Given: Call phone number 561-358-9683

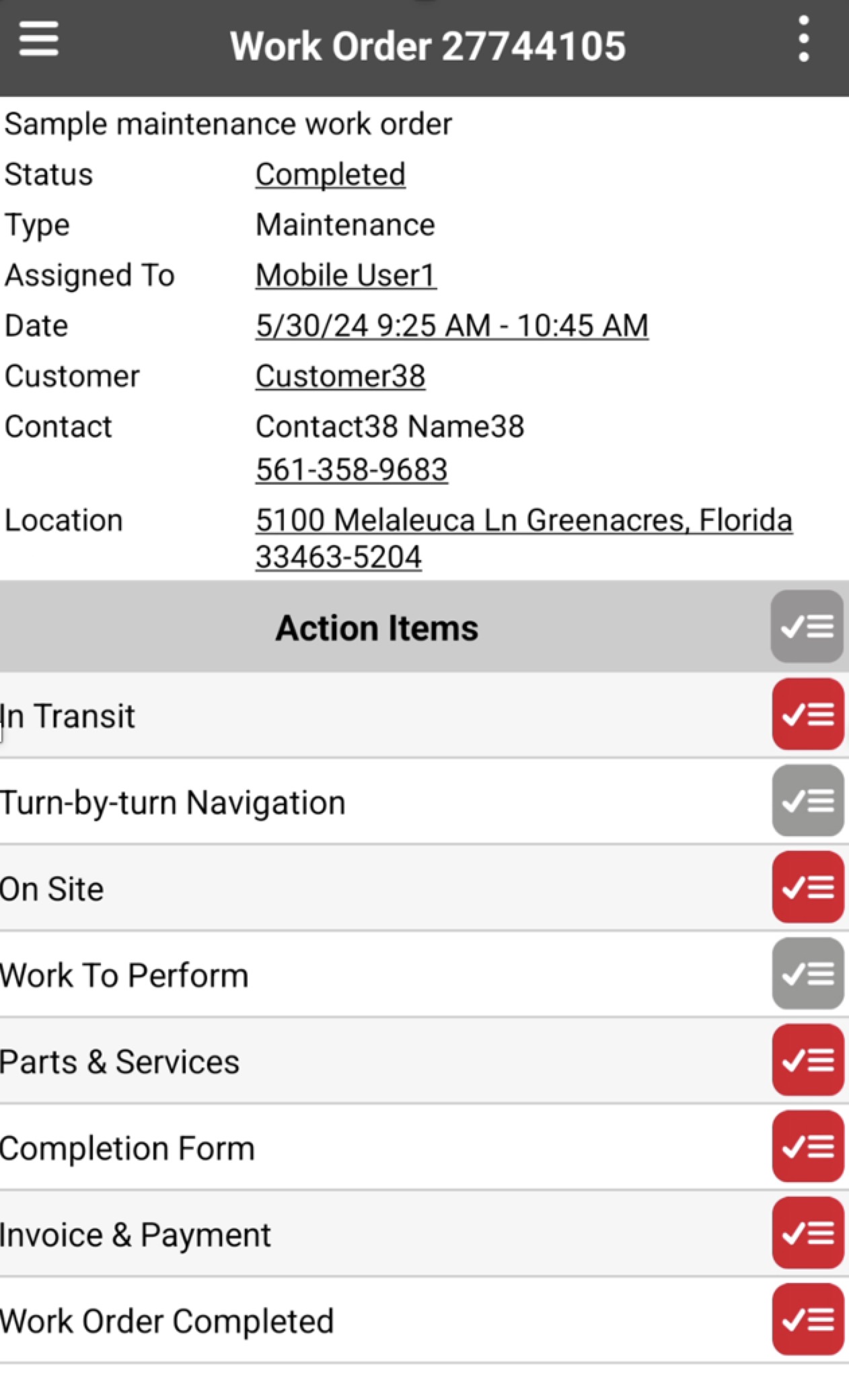Looking at the screenshot, I should (351, 470).
